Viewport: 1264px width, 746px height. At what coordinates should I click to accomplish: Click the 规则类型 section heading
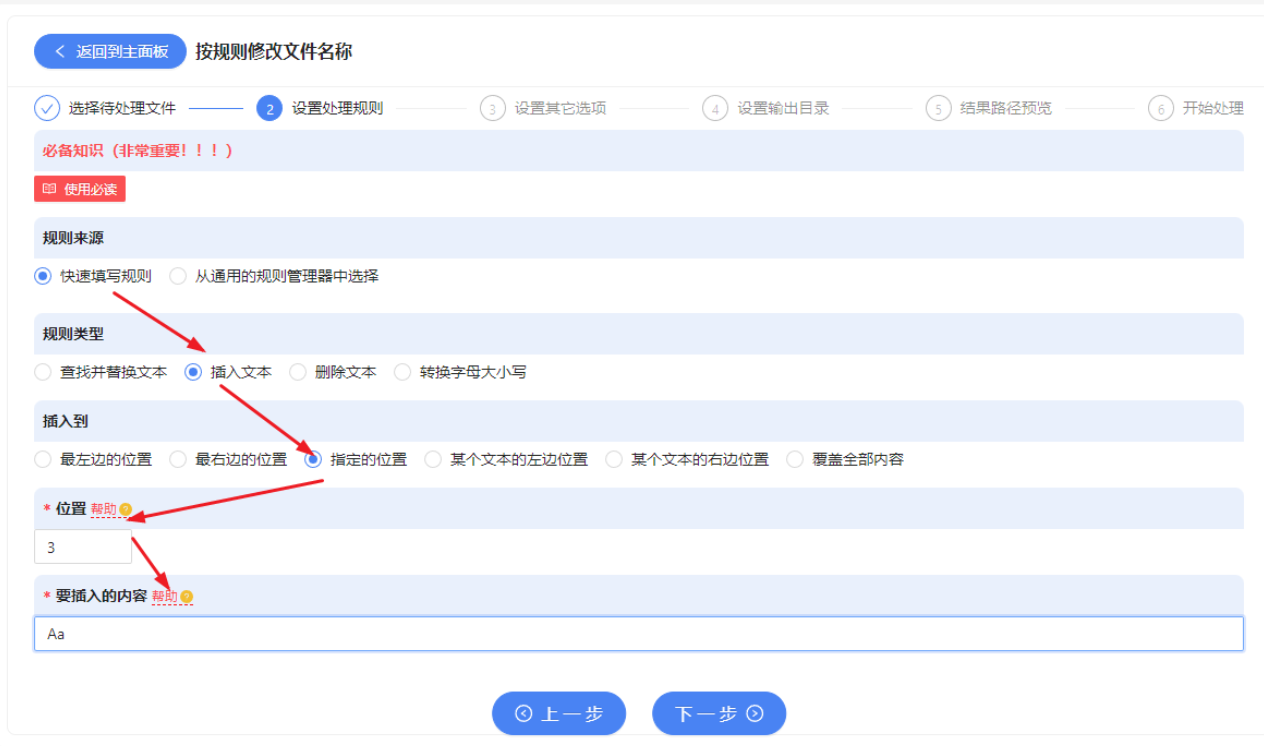click(73, 334)
